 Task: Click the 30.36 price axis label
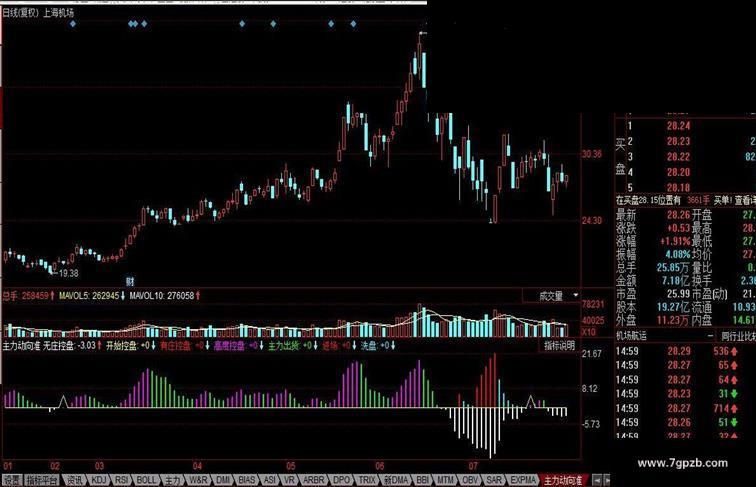592,154
